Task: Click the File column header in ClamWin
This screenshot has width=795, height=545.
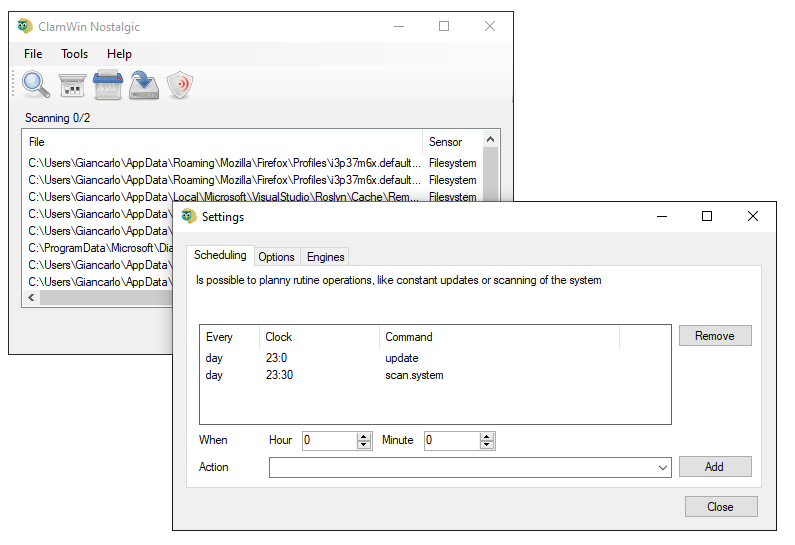Action: click(x=222, y=142)
